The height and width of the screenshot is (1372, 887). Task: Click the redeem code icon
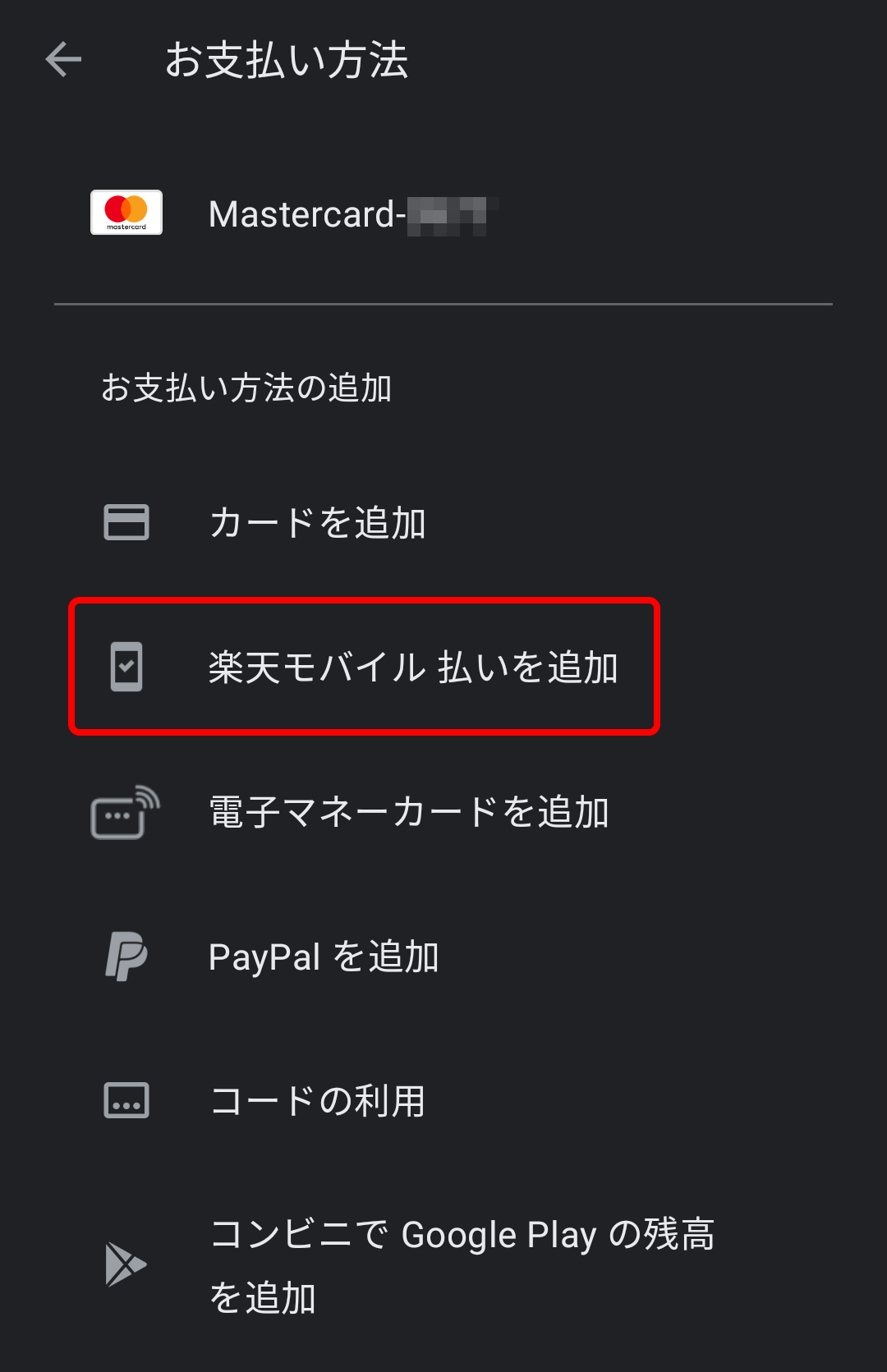click(126, 1100)
